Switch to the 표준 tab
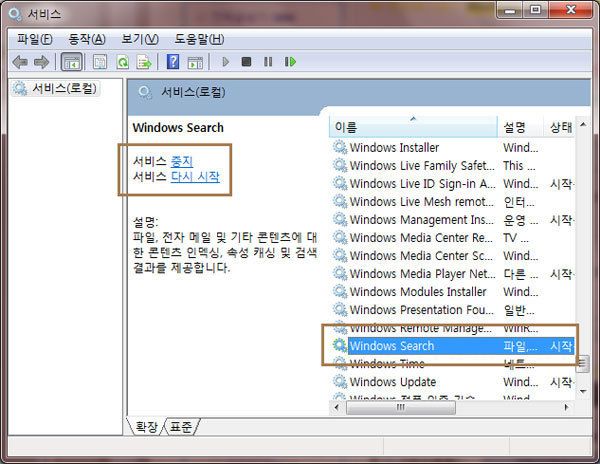 click(x=181, y=427)
